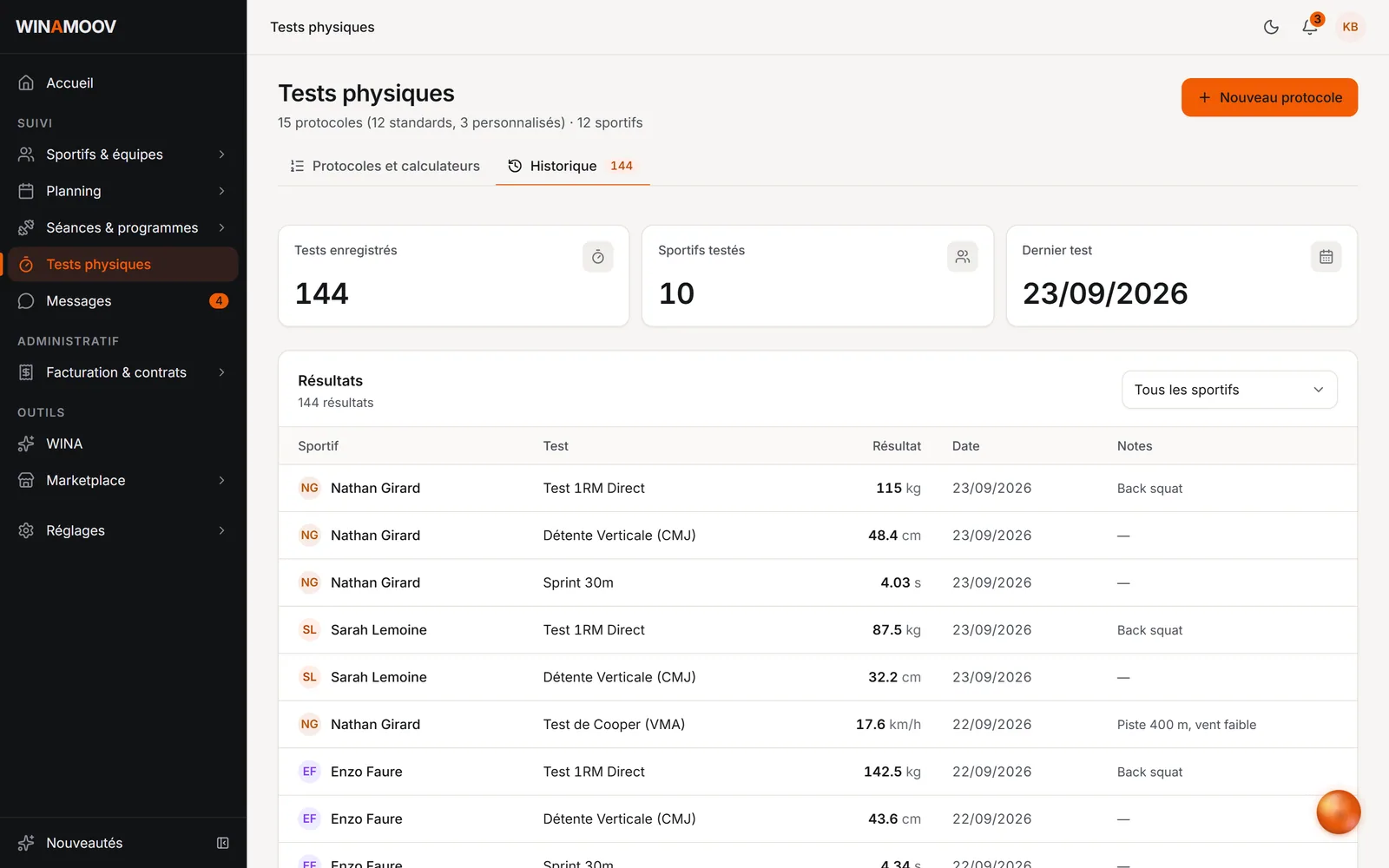Viewport: 1389px width, 868px height.
Task: Switch to Protocoles et calculateurs tab
Action: click(x=385, y=166)
